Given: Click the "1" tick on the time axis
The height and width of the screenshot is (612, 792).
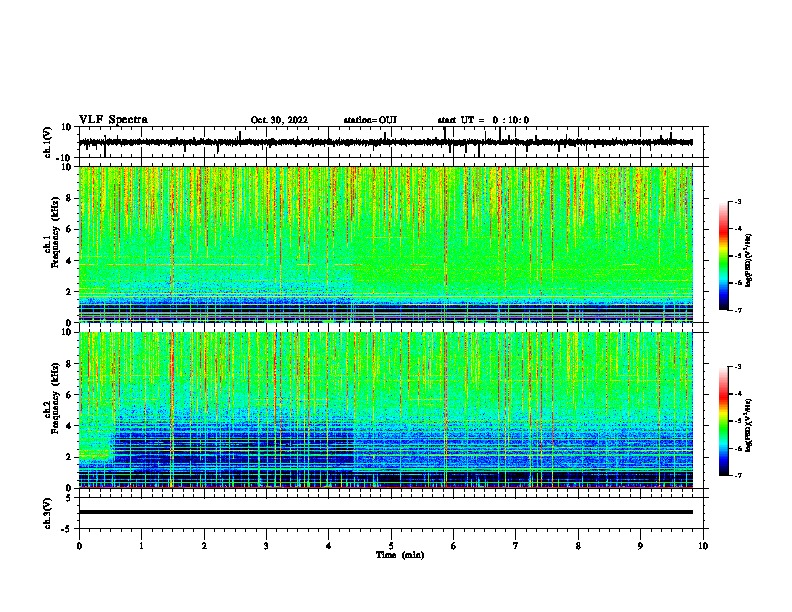Looking at the screenshot, I should 141,546.
